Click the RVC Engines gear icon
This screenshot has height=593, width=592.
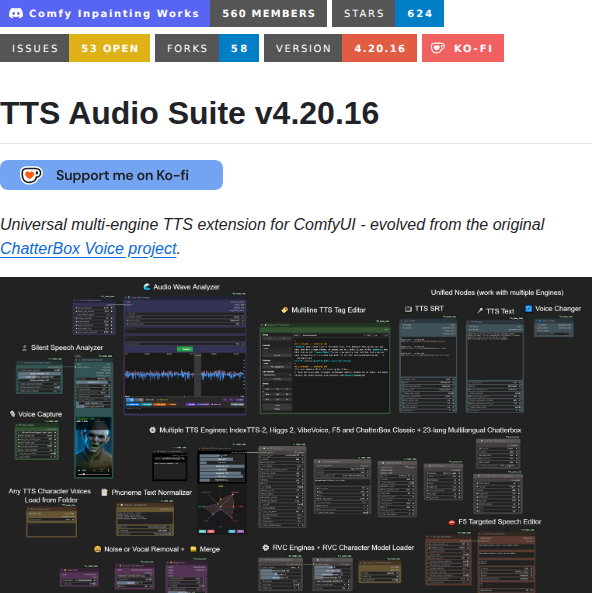click(266, 547)
